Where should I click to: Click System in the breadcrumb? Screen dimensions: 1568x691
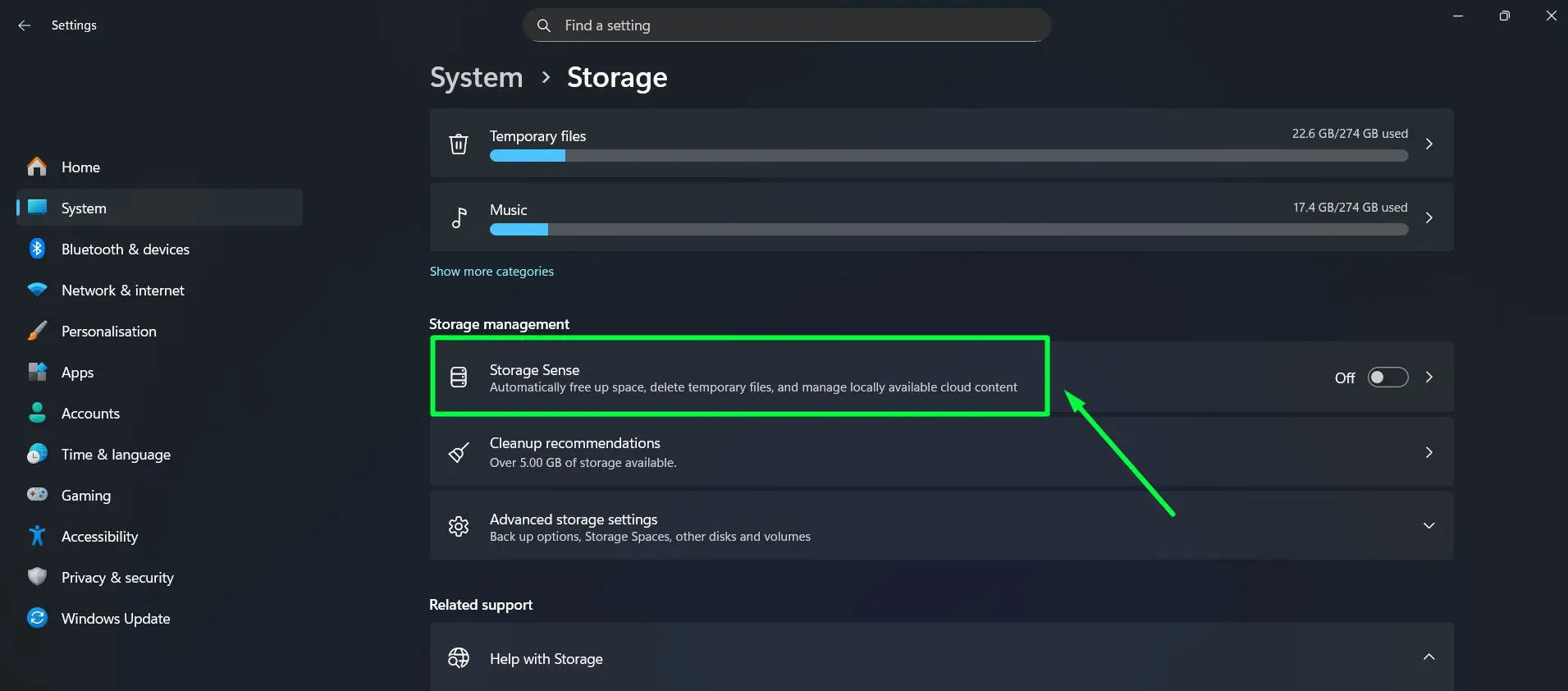point(476,77)
